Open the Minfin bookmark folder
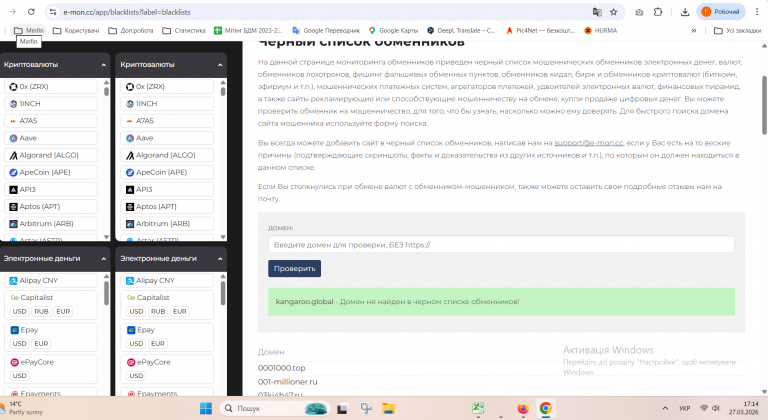768x420 pixels. [x=28, y=30]
